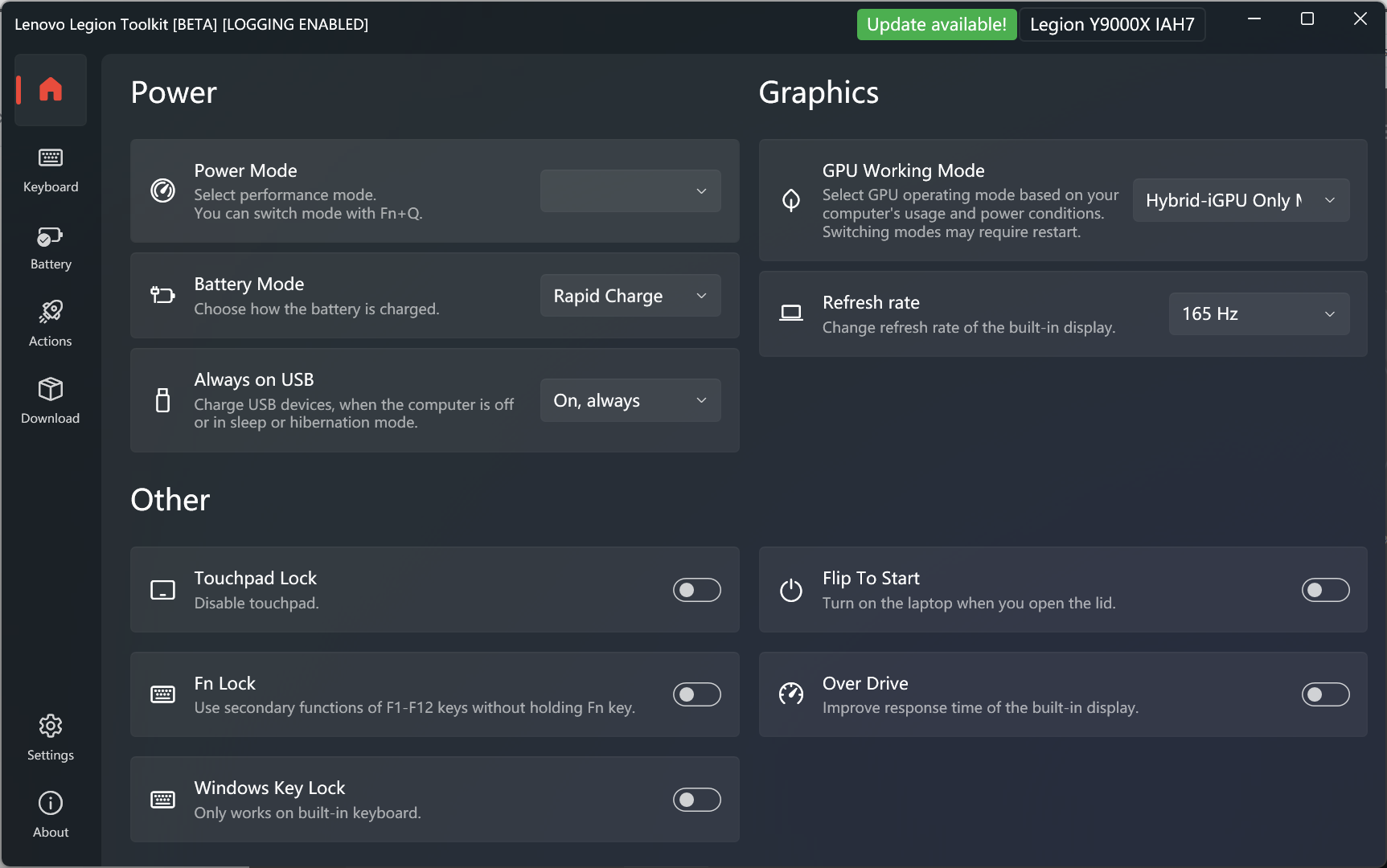The image size is (1387, 868).
Task: Open the Refresh rate selector
Action: pos(1258,313)
